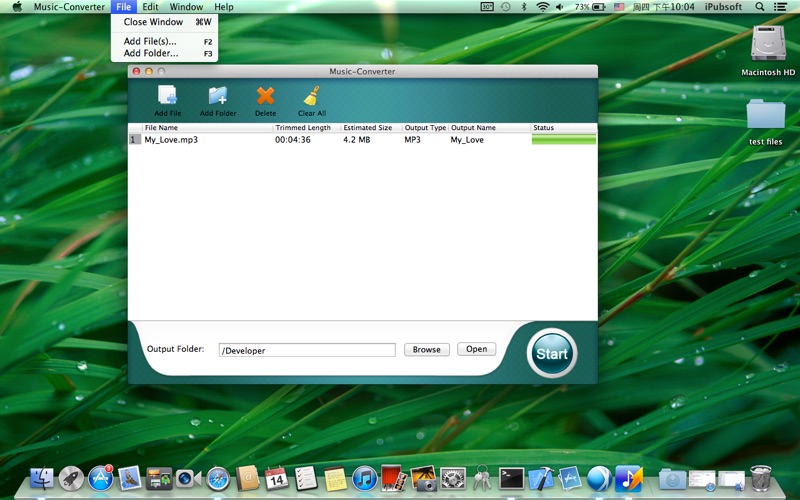Click the File Name column header
800x500 pixels.
[208, 128]
